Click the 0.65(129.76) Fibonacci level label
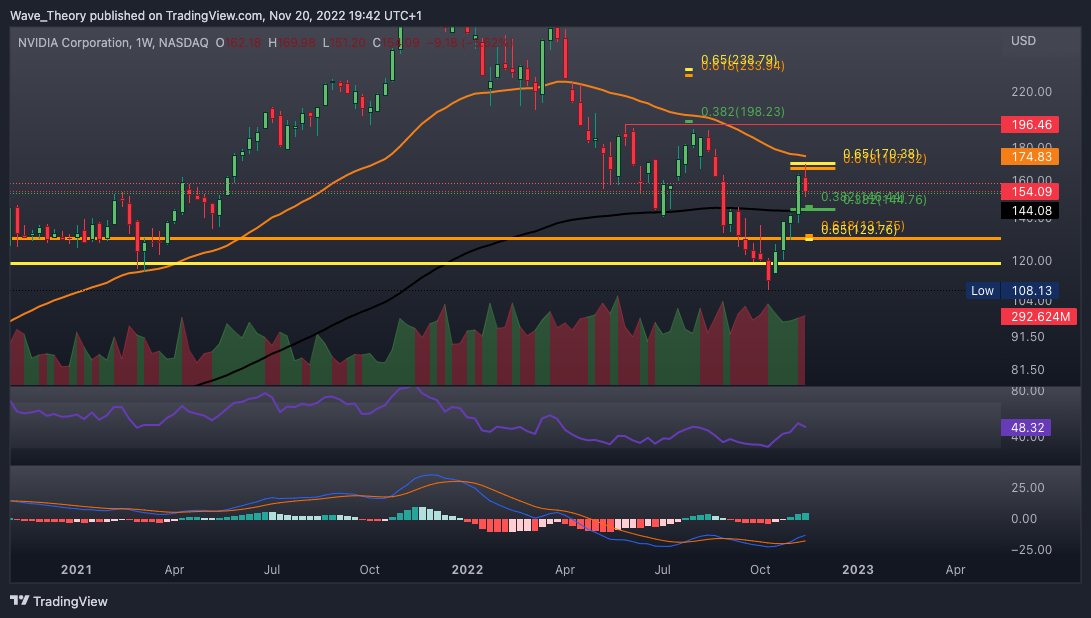 [x=859, y=230]
